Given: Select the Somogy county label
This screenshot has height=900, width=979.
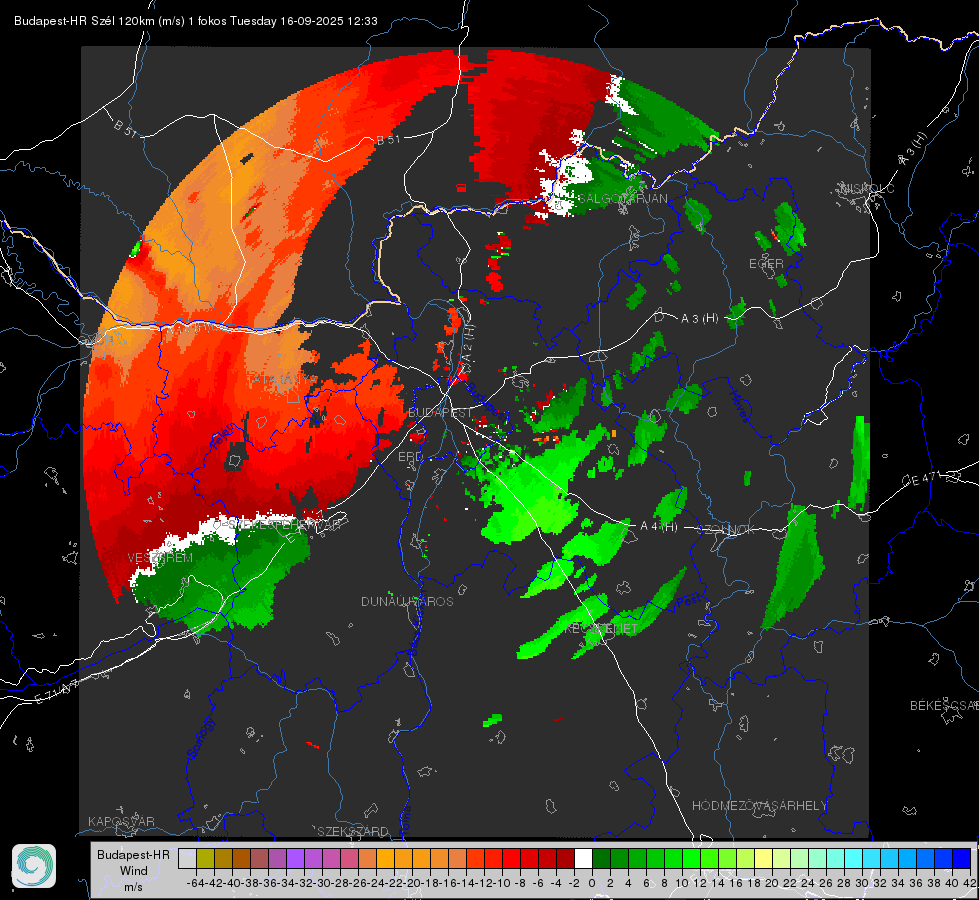Looking at the screenshot, I should coord(200,738).
